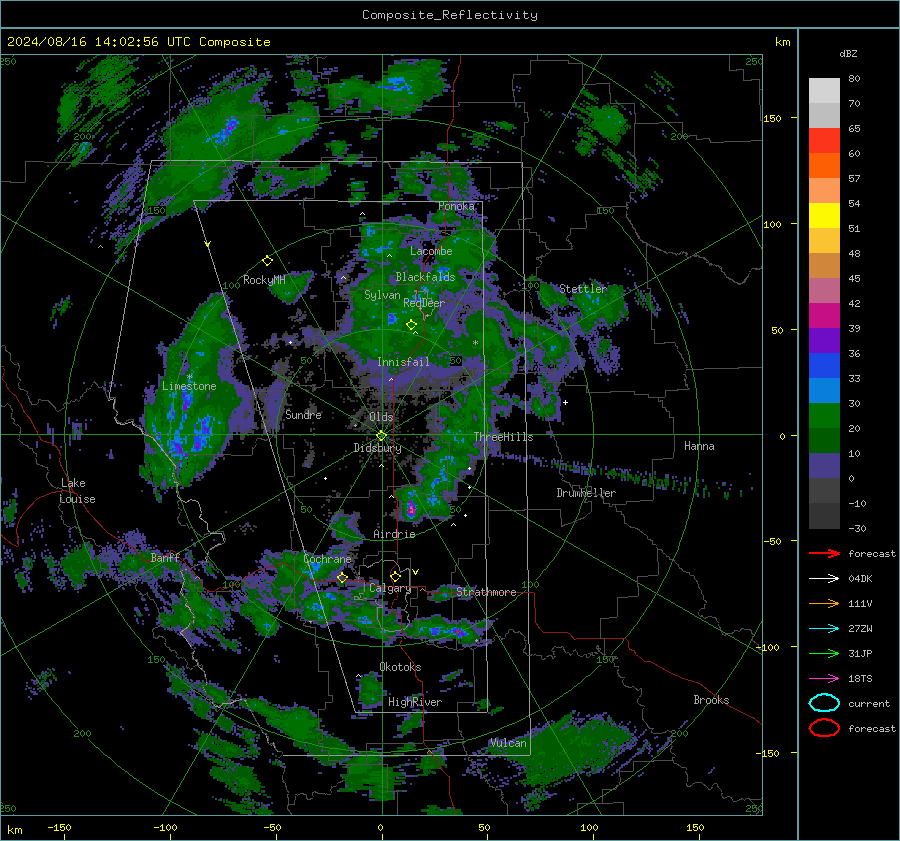
Task: Click the bright yellow swatch in dBZ scale
Action: point(824,216)
